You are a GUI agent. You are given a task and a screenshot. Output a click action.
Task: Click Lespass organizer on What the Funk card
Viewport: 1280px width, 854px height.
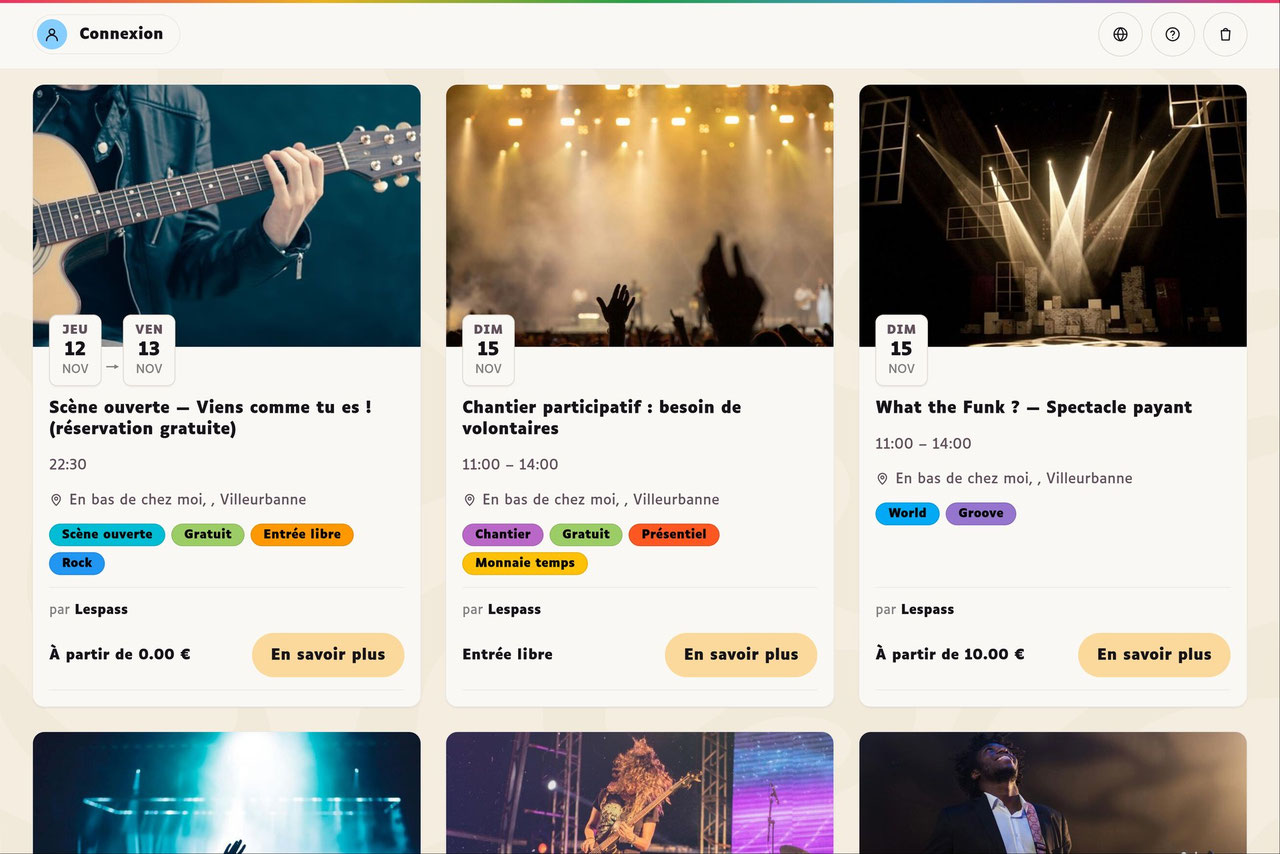tap(927, 610)
